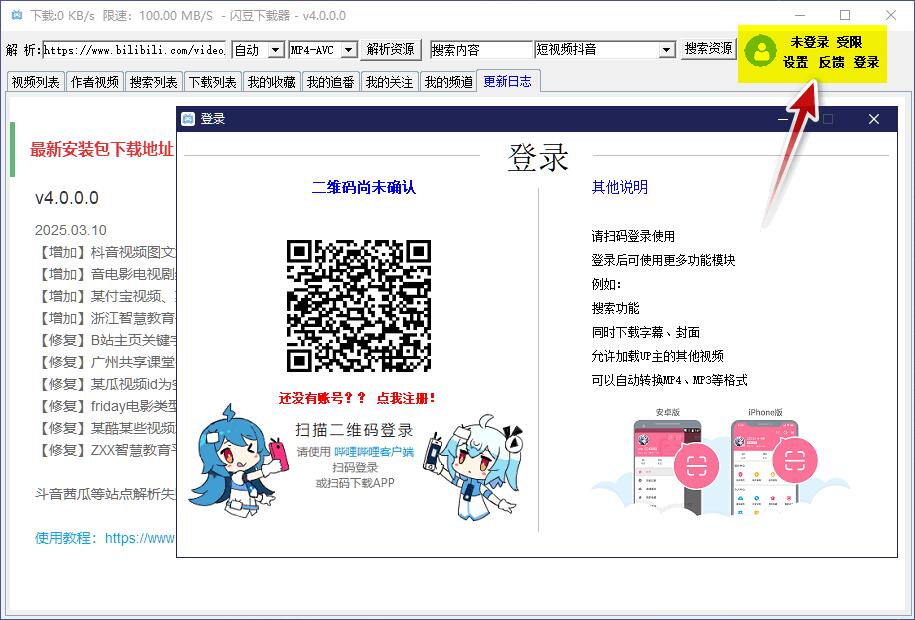
Task: Minimize the main downloader window
Action: 799,15
